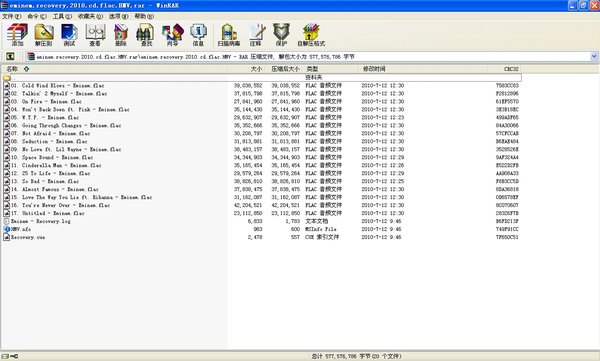Select '16. You're Never Over - Eminem.flac'
This screenshot has height=361, width=600.
coord(60,205)
